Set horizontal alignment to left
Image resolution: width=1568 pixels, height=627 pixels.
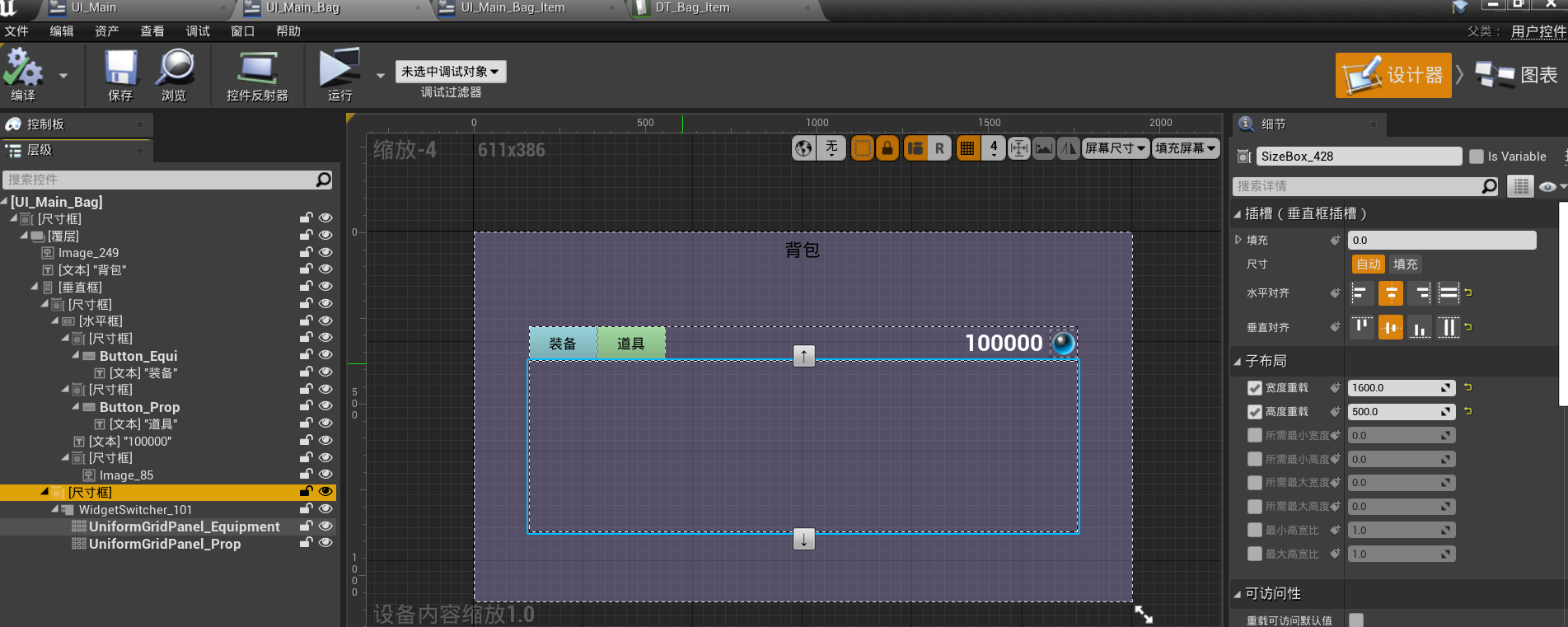[x=1361, y=293]
